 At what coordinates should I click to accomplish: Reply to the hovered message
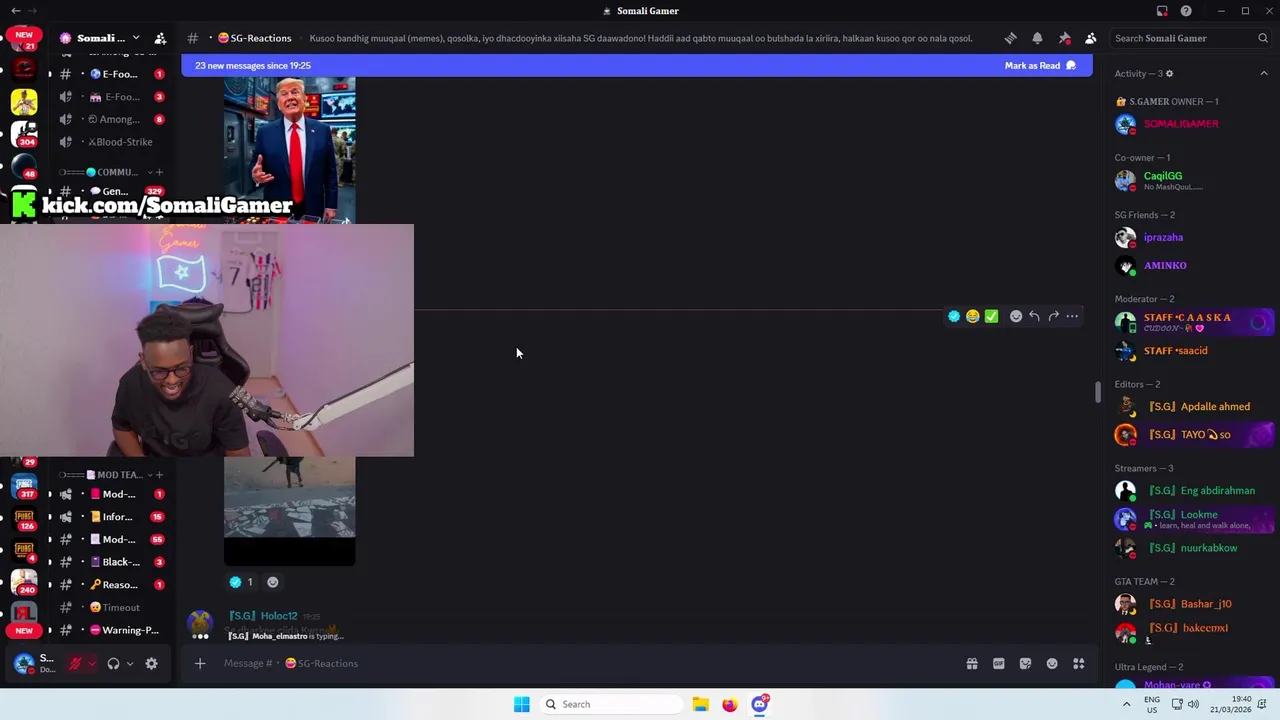[x=1034, y=316]
